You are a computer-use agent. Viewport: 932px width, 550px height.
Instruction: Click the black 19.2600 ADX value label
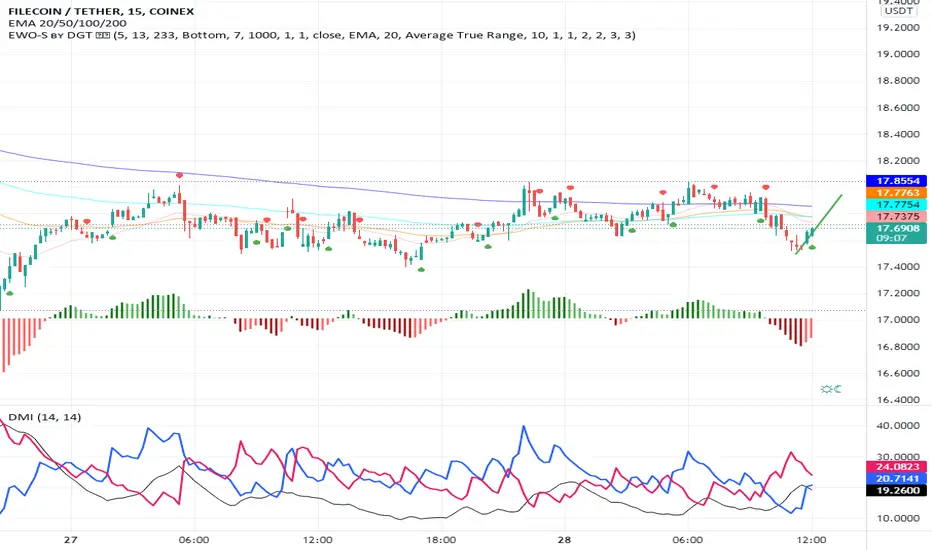tap(896, 491)
